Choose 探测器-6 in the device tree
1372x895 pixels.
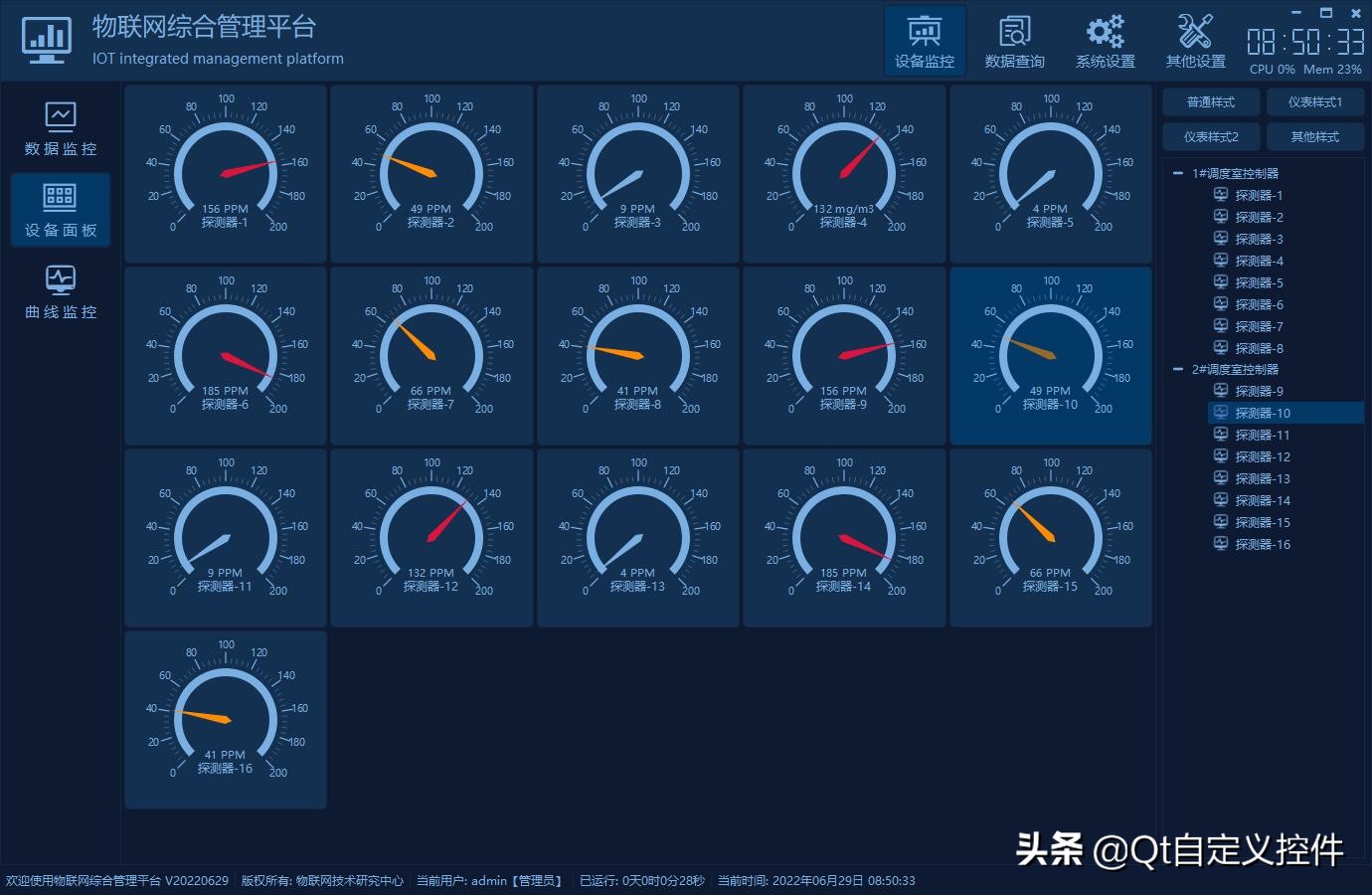[x=1259, y=304]
